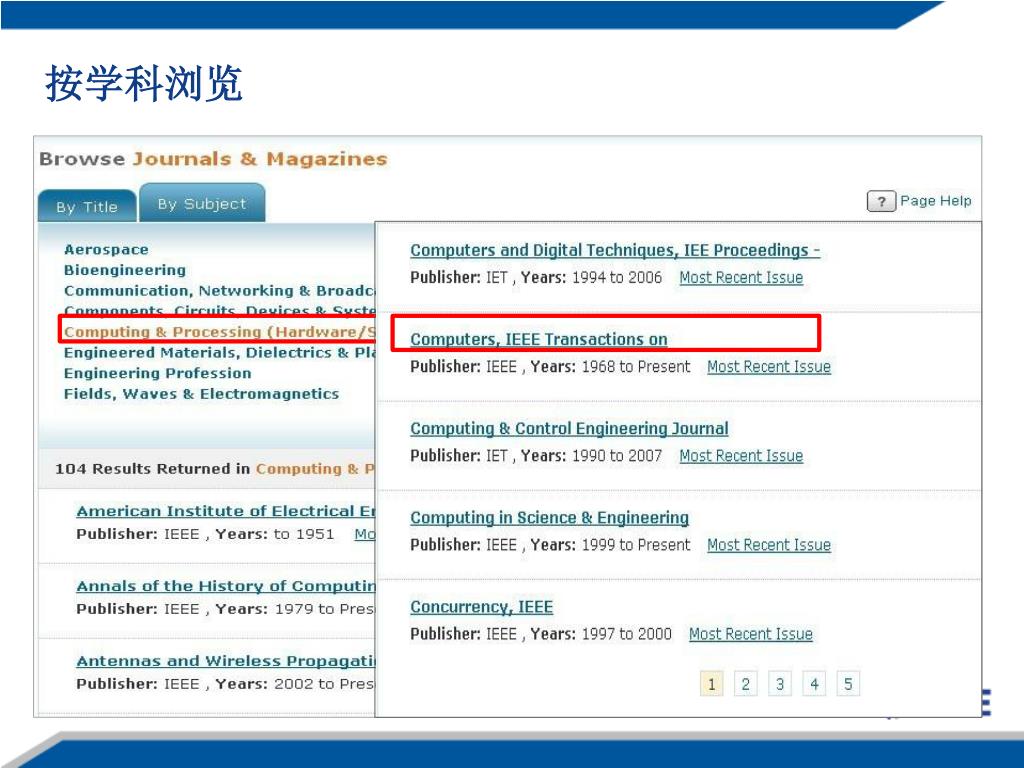Viewport: 1024px width, 768px height.
Task: Go to results page 2
Action: coord(745,684)
